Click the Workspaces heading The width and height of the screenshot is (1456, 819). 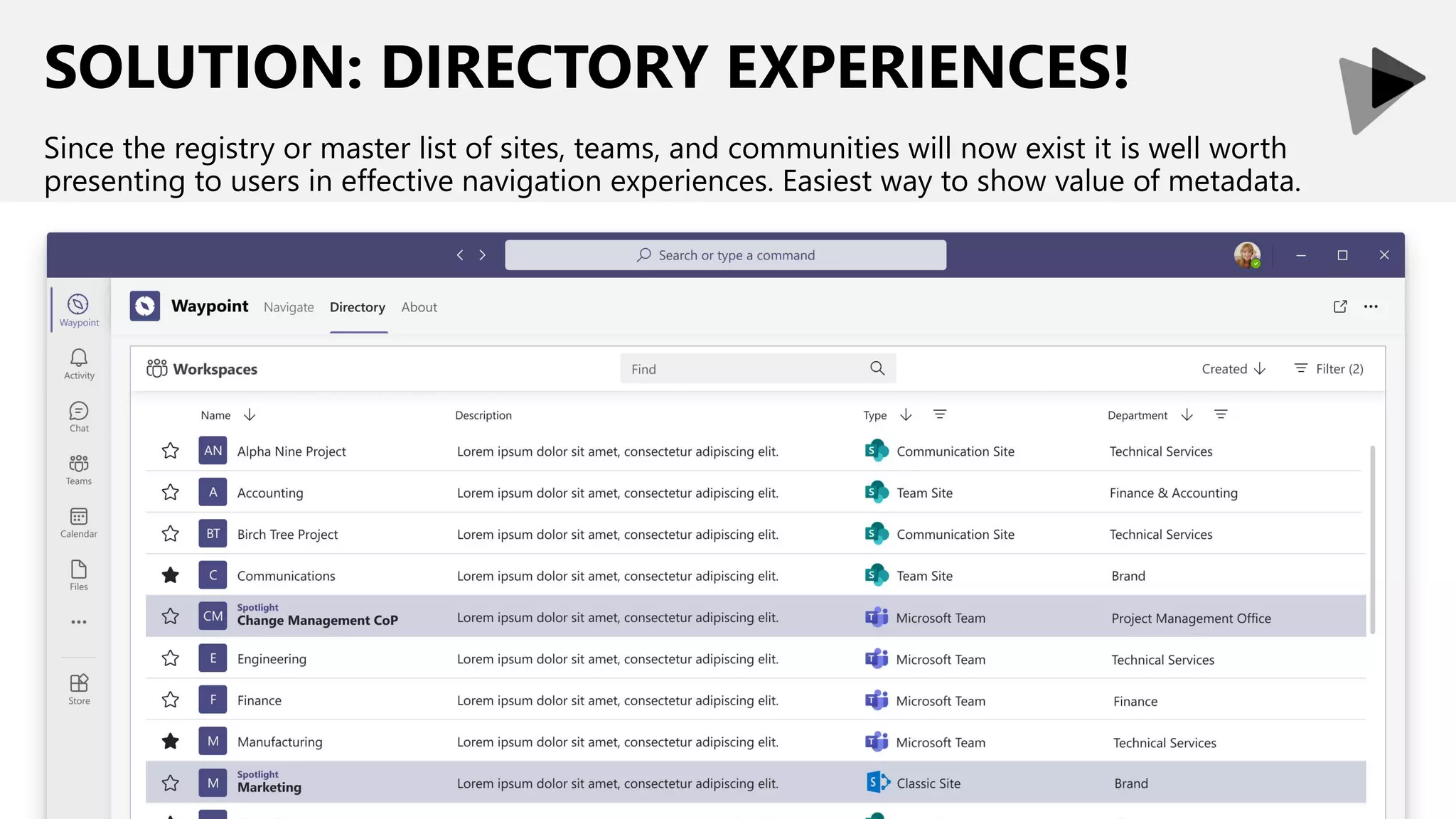(x=215, y=369)
